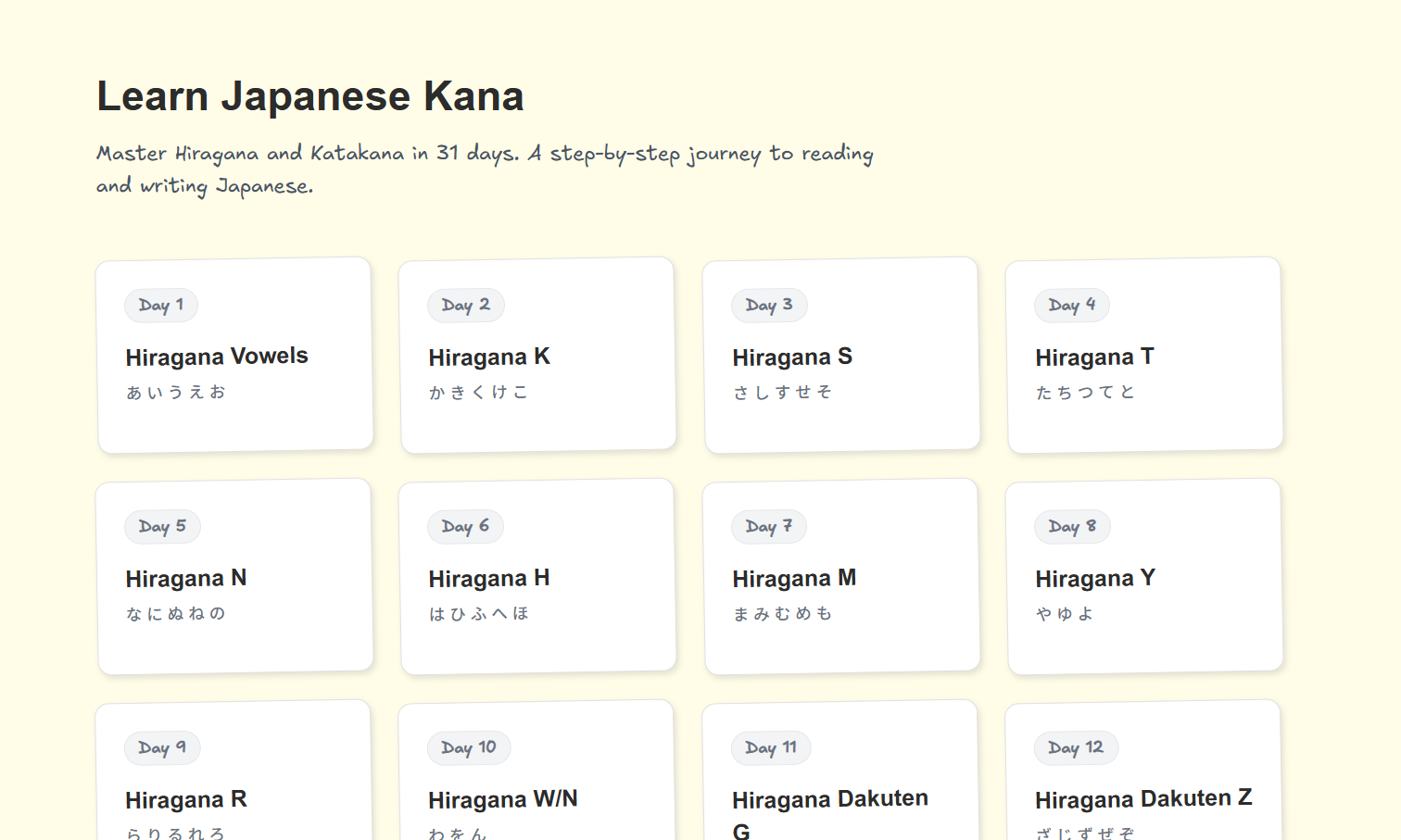Open the Hiragana H lesson

point(537,575)
